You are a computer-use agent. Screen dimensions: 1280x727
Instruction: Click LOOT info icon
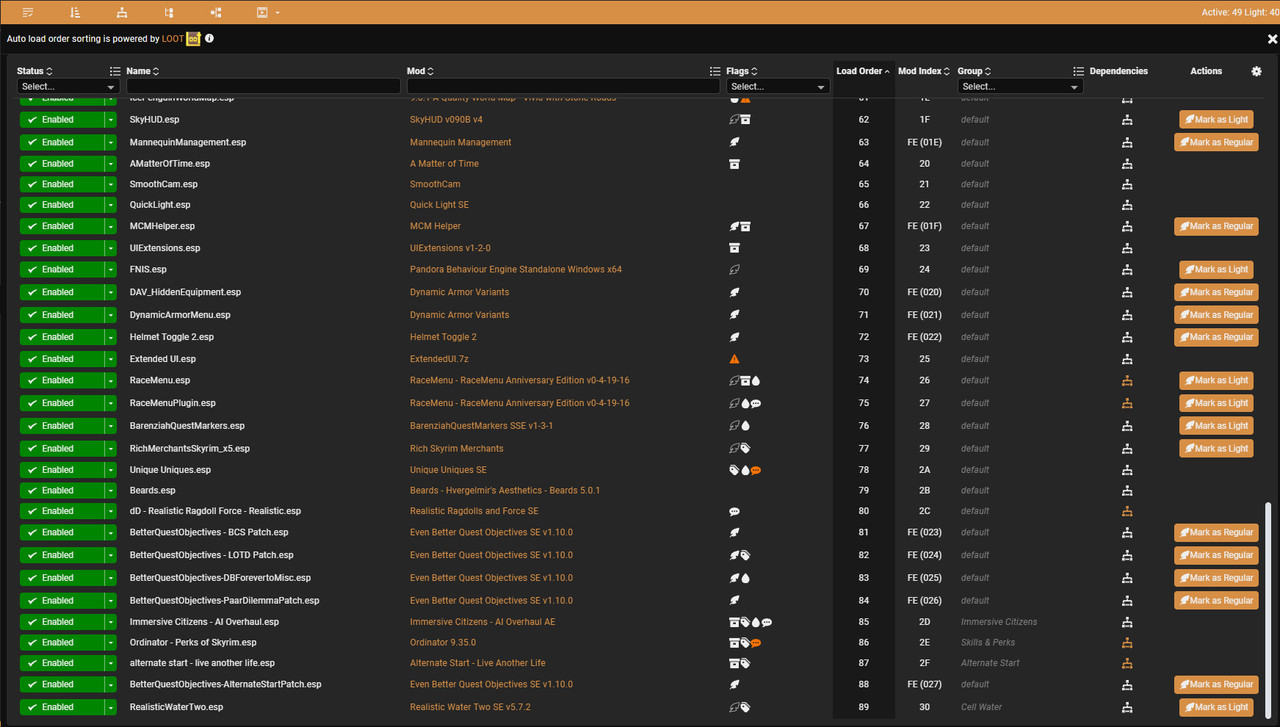tap(209, 39)
